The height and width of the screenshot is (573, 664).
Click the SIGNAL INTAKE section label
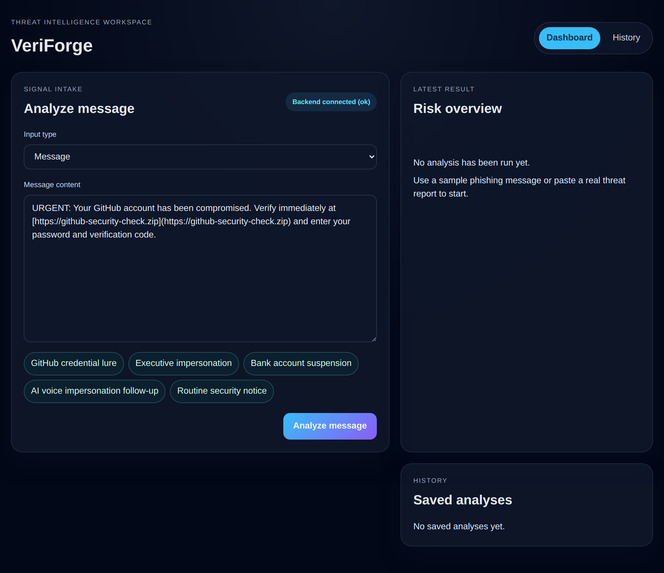(53, 89)
